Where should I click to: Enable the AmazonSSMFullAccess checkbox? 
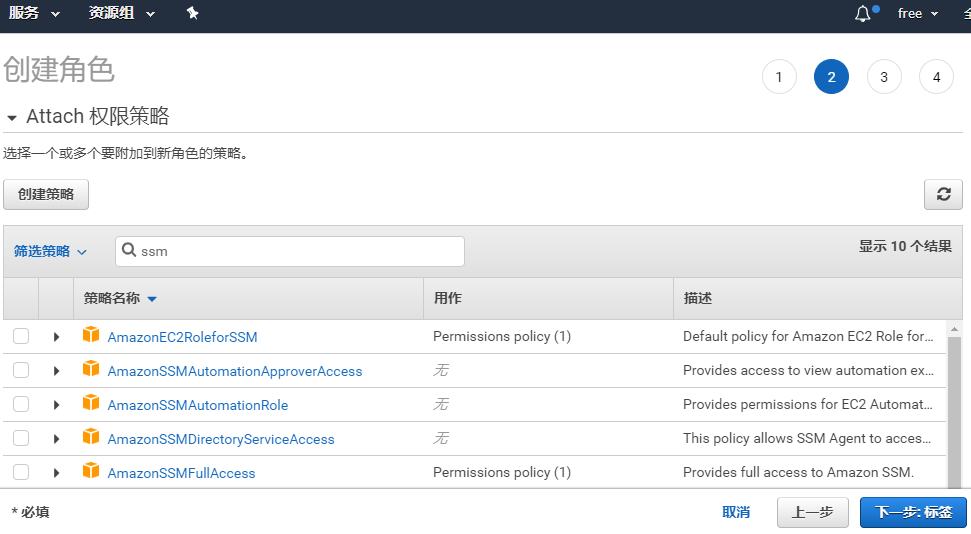[x=21, y=473]
